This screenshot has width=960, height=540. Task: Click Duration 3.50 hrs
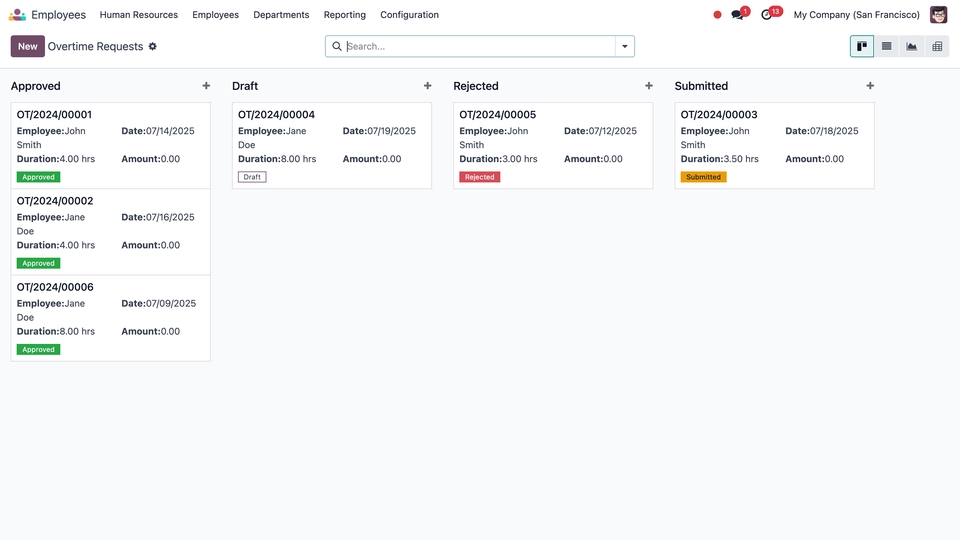719,159
